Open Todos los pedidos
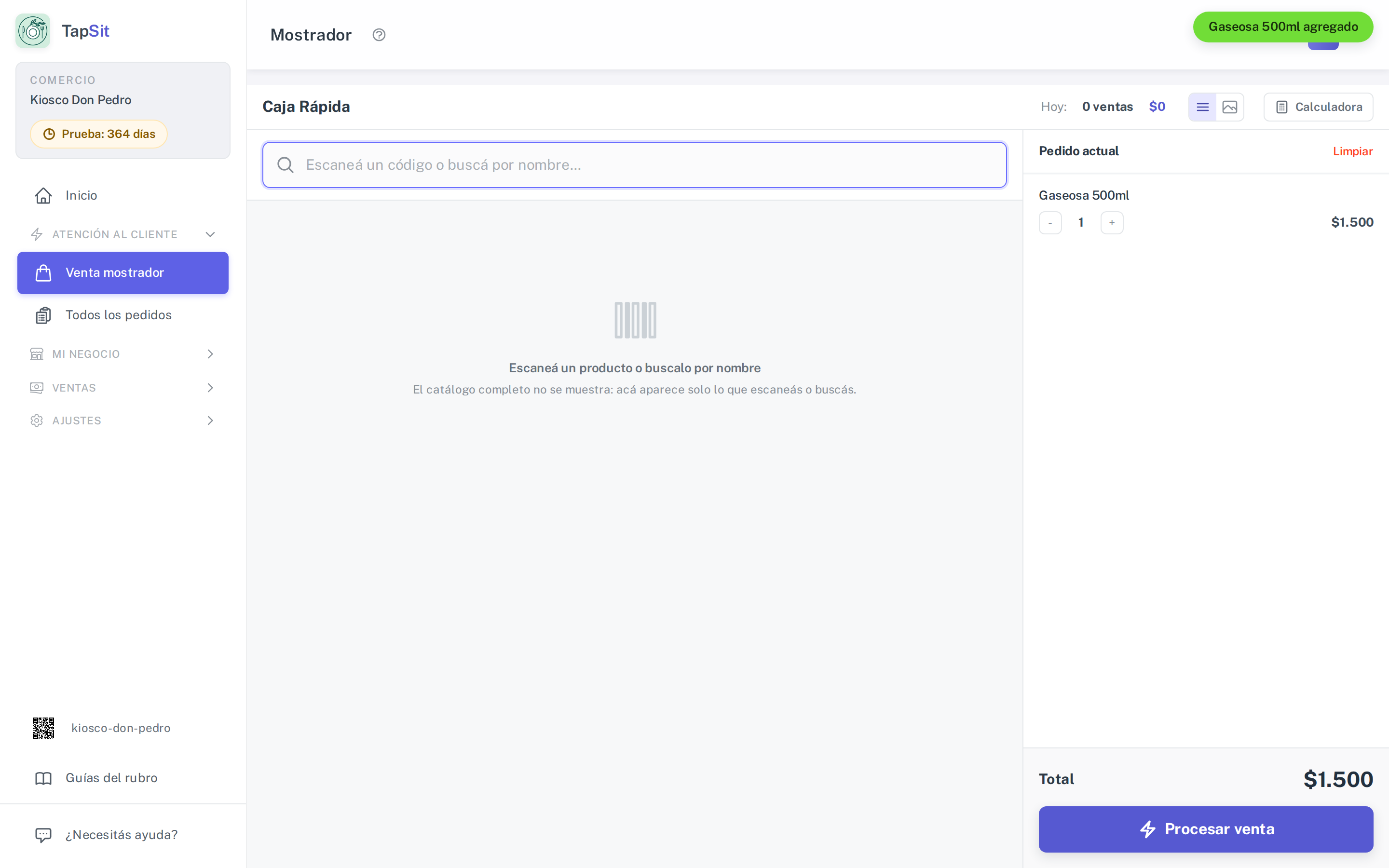The height and width of the screenshot is (868, 1389). pyautogui.click(x=123, y=315)
